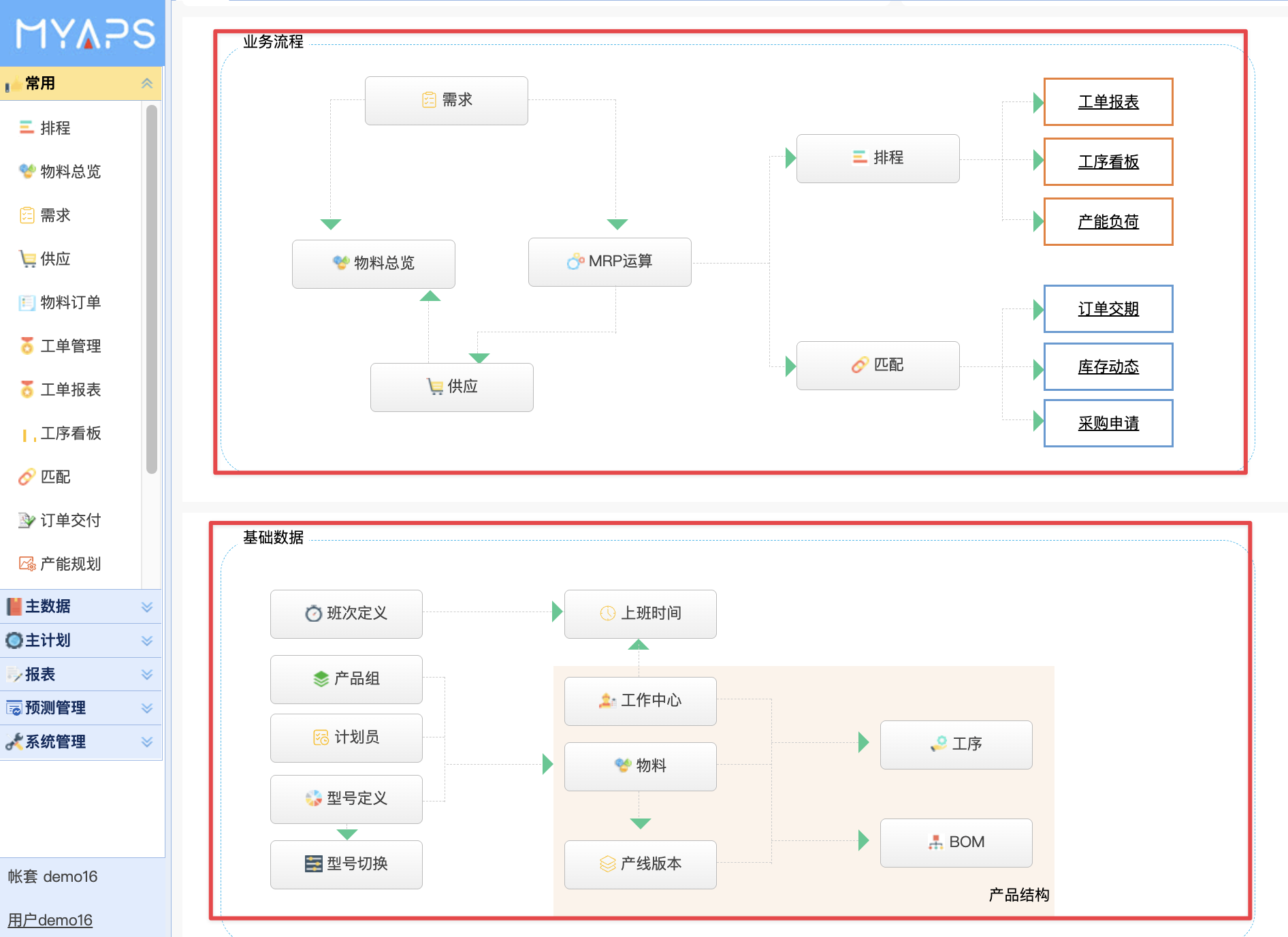
Task: Collapse the 常用 section using its double arrow
Action: tap(146, 83)
